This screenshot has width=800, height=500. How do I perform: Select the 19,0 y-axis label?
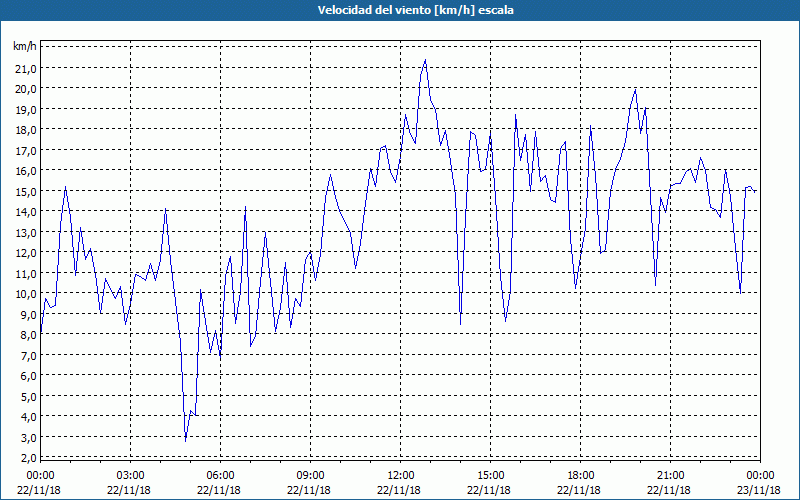26,110
